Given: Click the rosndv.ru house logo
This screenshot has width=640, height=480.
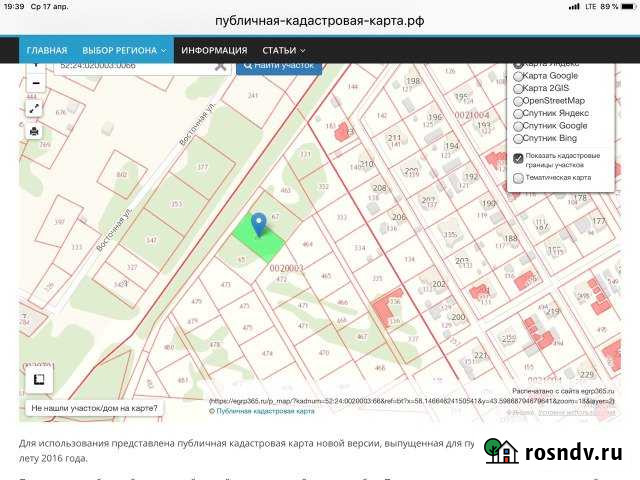Looking at the screenshot, I should [x=501, y=452].
